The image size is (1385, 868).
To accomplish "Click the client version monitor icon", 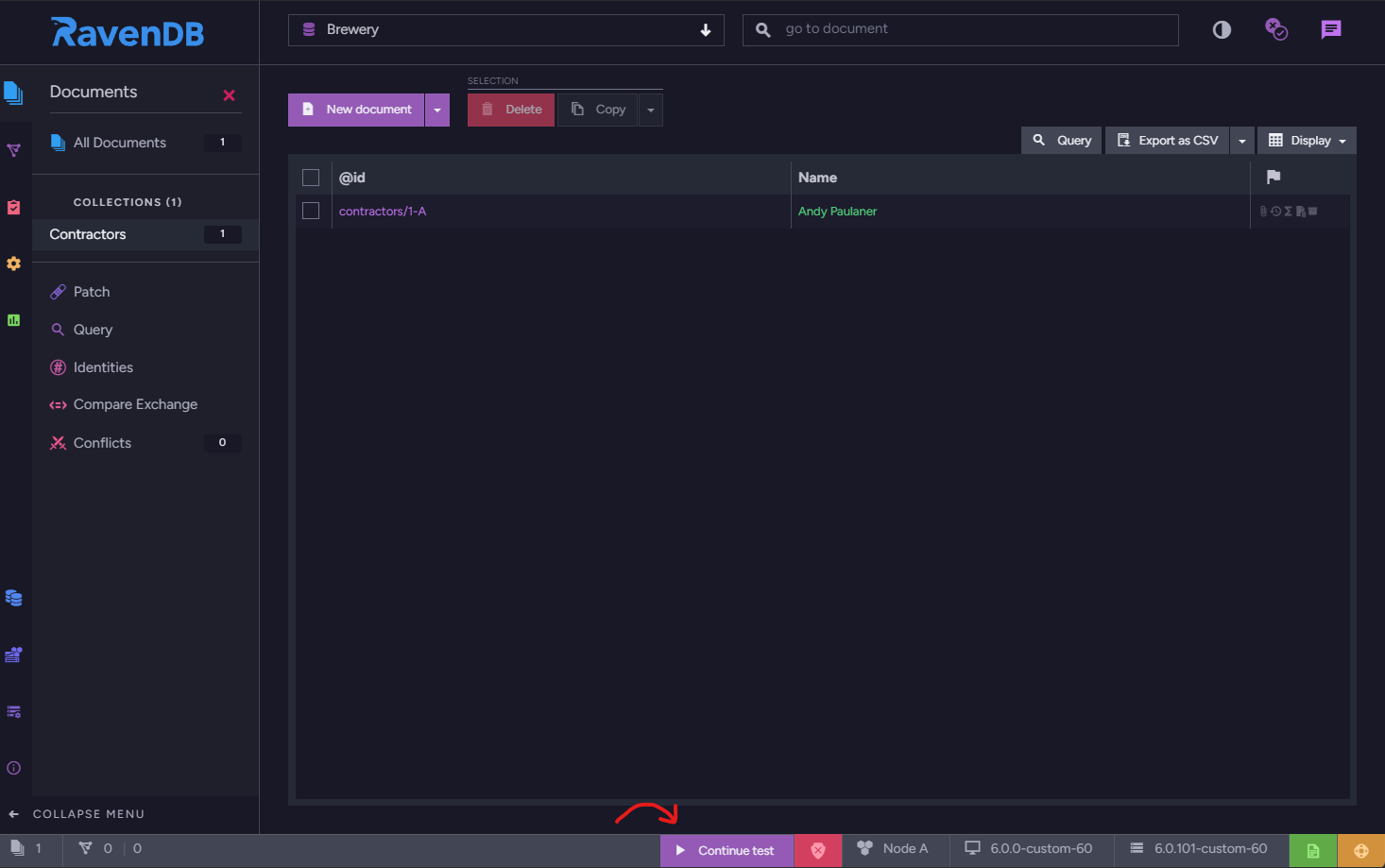I will [x=972, y=848].
